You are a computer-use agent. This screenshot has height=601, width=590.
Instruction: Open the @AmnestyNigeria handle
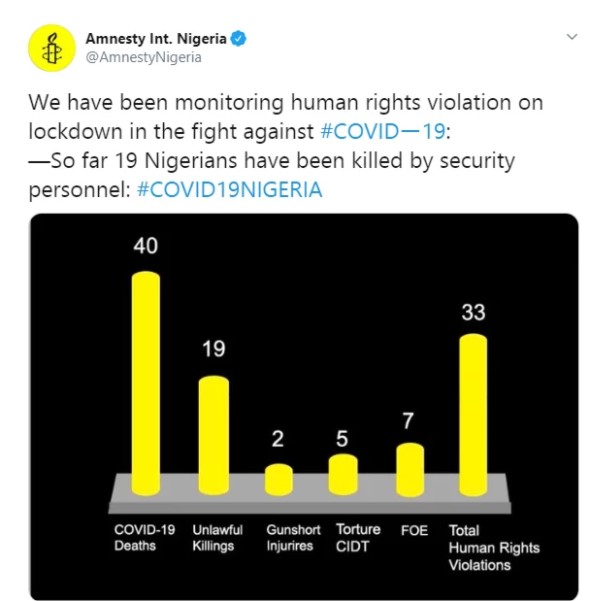[143, 57]
